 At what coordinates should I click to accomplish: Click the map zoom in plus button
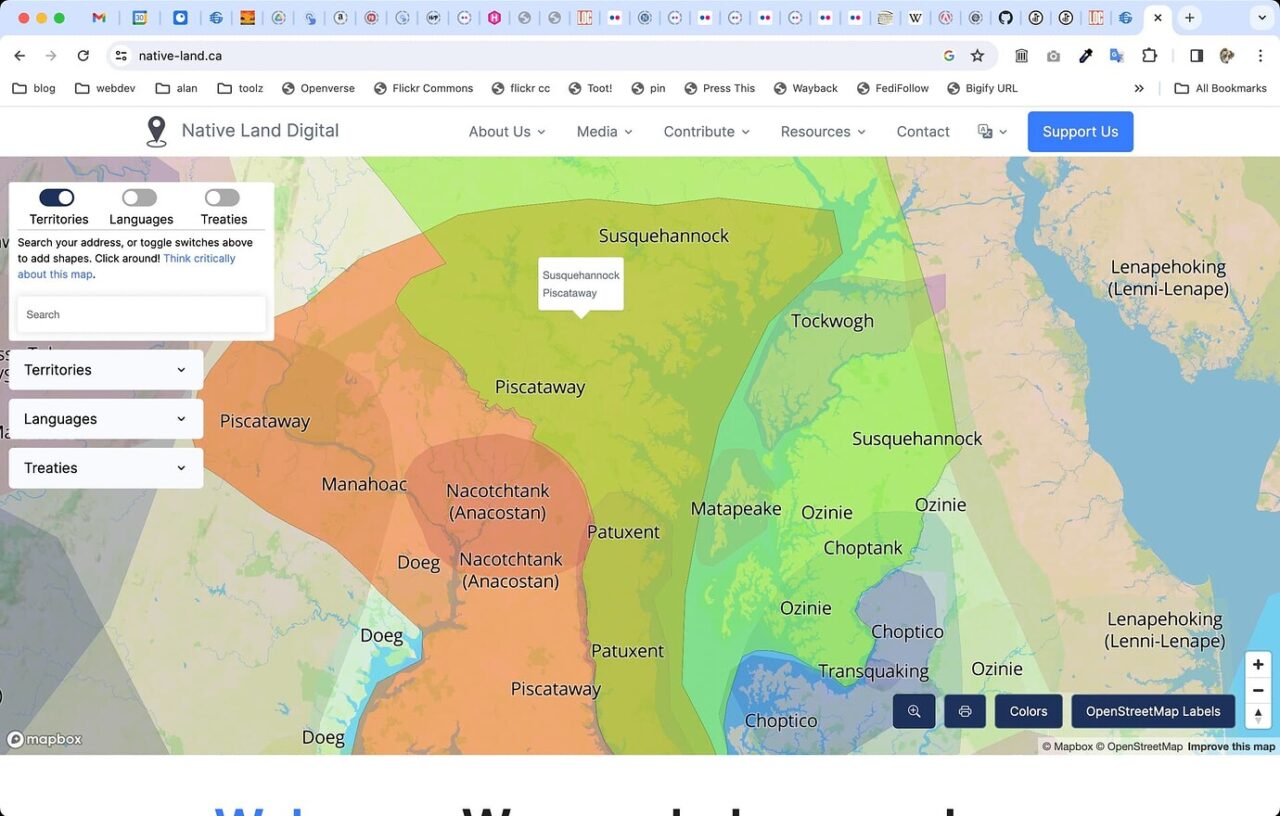click(x=1258, y=665)
